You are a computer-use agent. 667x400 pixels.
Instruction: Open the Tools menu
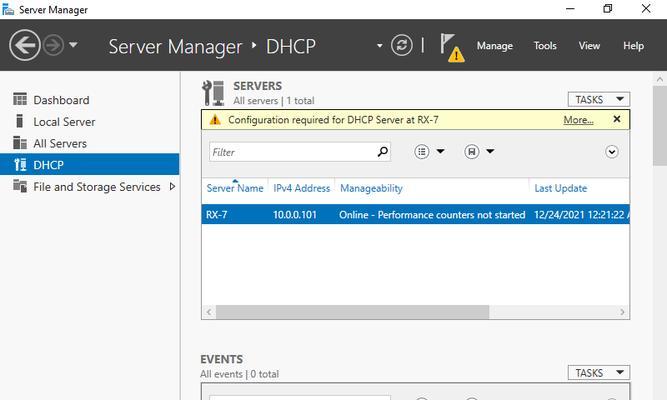pyautogui.click(x=545, y=46)
